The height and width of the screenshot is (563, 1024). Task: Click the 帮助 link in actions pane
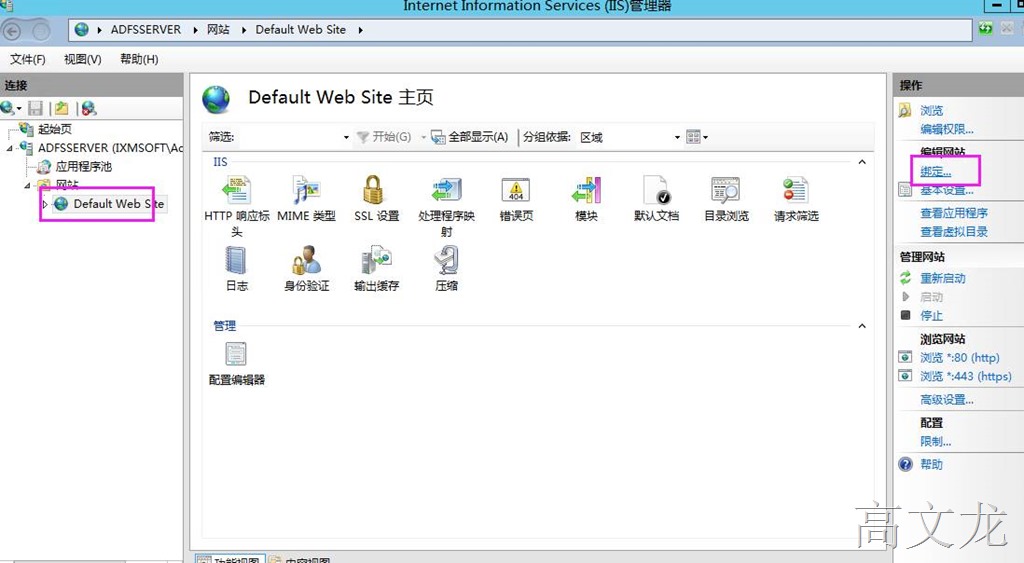pyautogui.click(x=931, y=464)
